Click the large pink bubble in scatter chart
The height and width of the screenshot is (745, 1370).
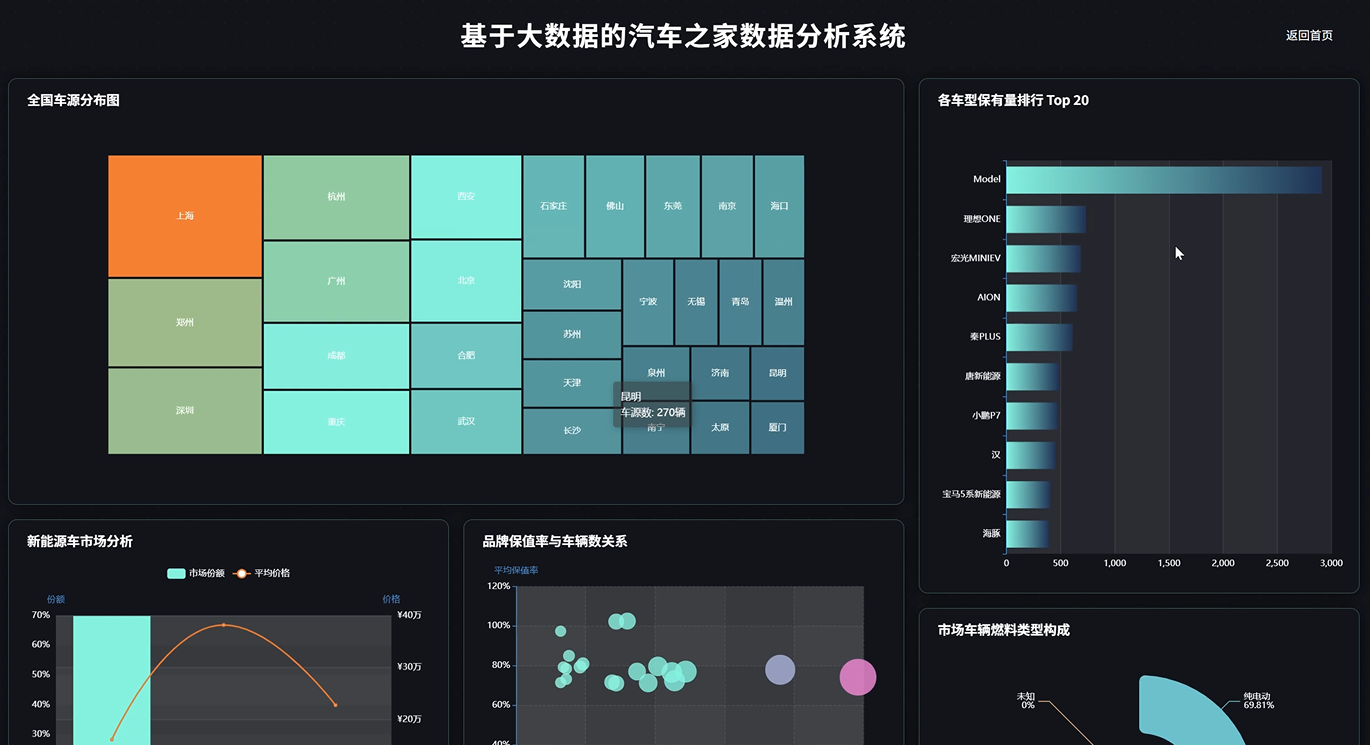point(858,677)
